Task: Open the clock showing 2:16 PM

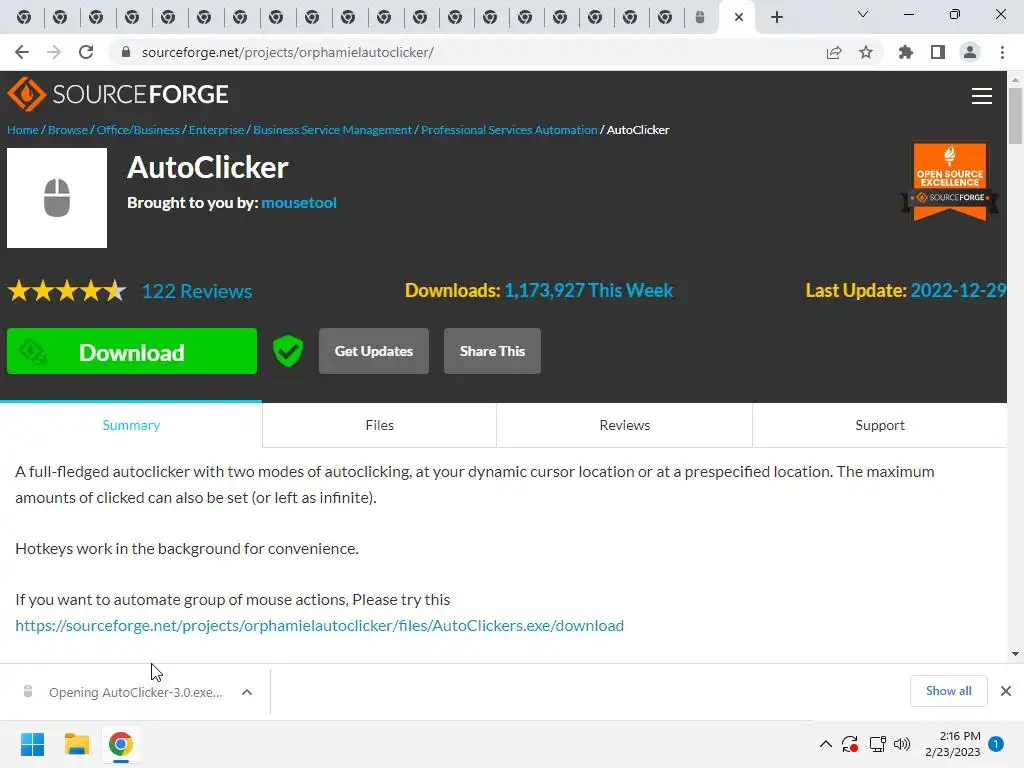Action: (x=953, y=744)
